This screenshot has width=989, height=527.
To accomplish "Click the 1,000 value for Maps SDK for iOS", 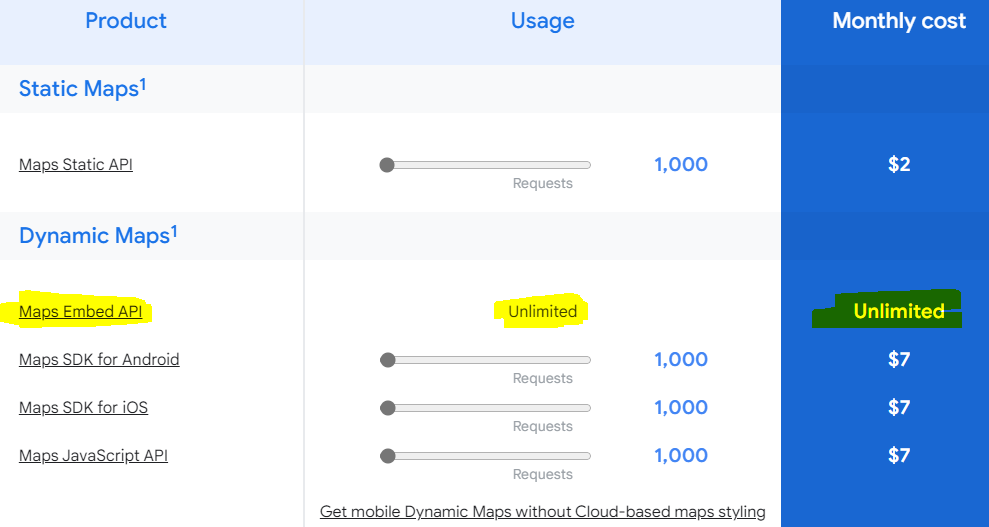I will pos(681,408).
